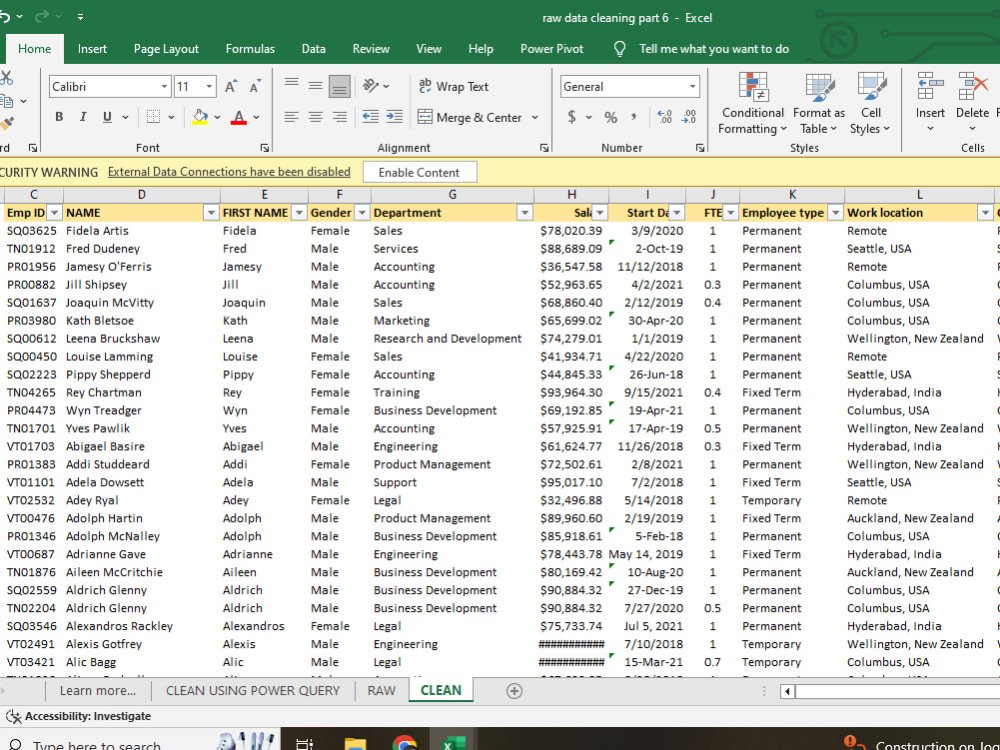1000x750 pixels.
Task: Increase the cell indent
Action: click(395, 117)
